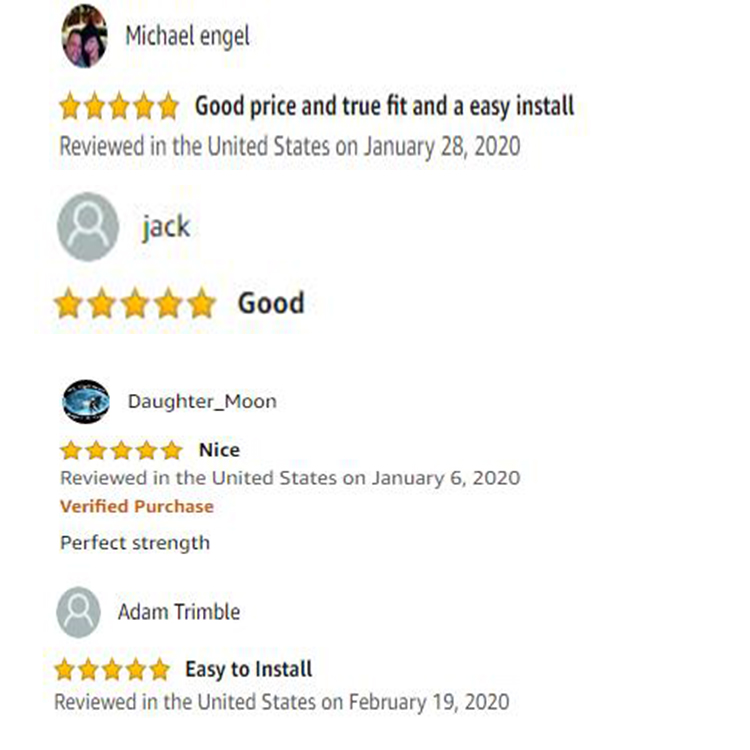This screenshot has height=750, width=750.
Task: Click star rating beside 'Easy to Install'
Action: pos(113,669)
